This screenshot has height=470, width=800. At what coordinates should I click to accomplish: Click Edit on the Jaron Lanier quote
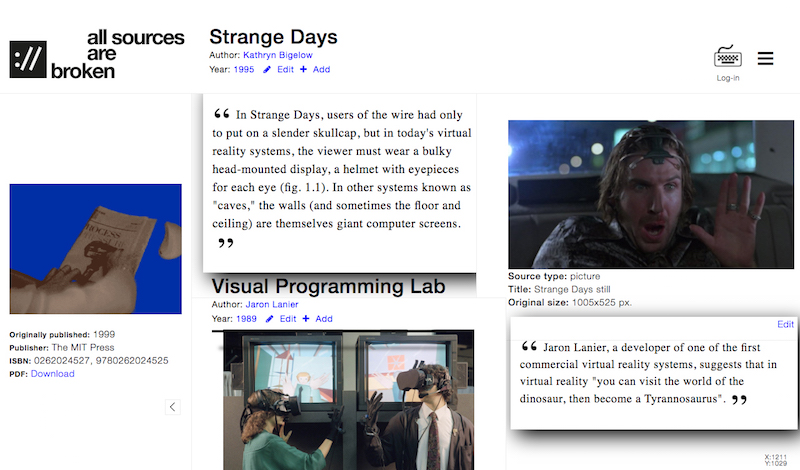tap(785, 325)
